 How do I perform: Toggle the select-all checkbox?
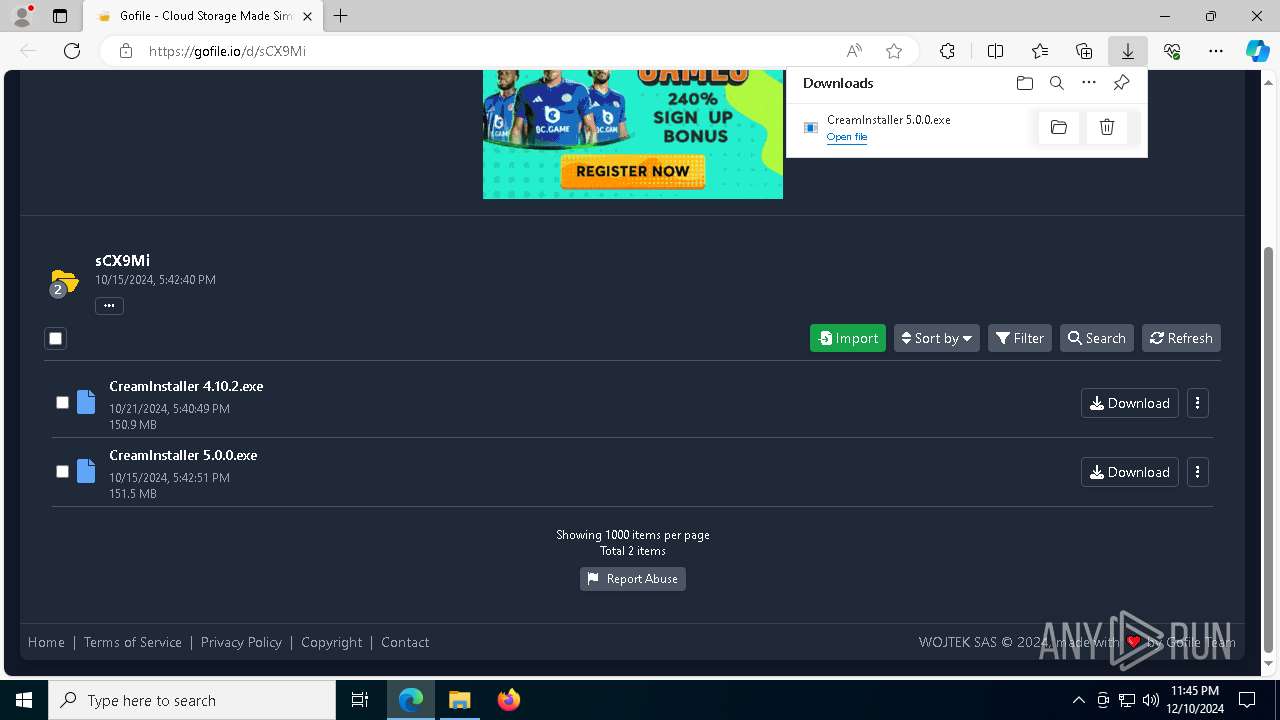[56, 338]
